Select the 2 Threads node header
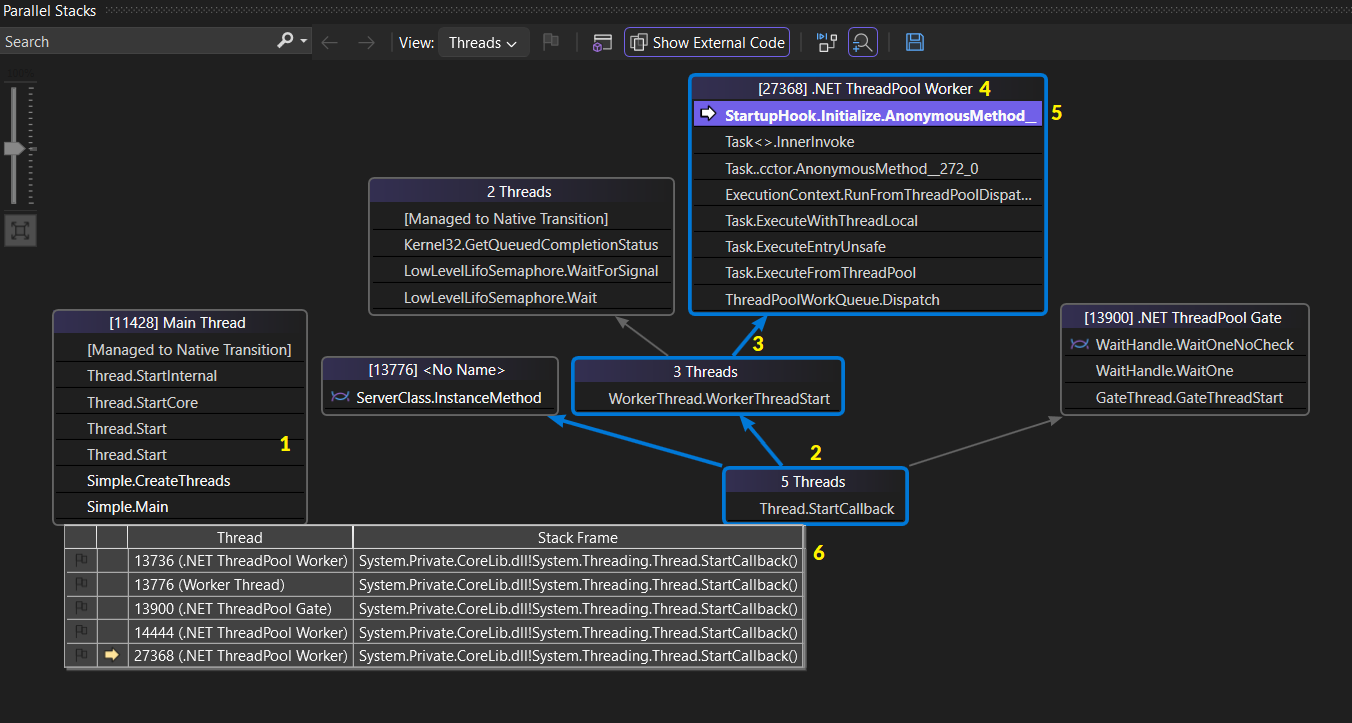 [520, 192]
